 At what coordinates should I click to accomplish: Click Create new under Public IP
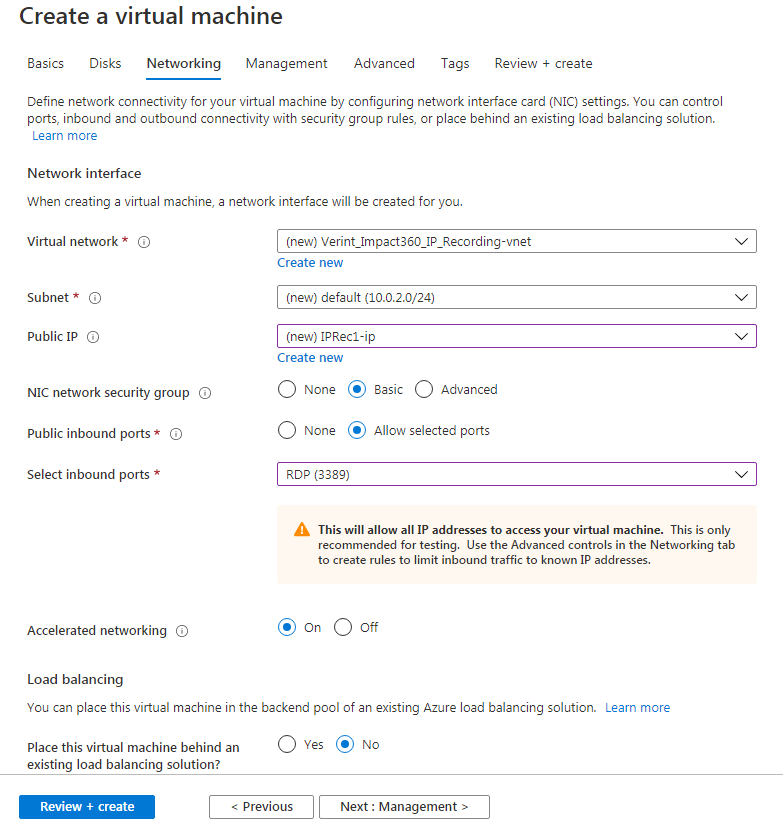click(x=310, y=357)
